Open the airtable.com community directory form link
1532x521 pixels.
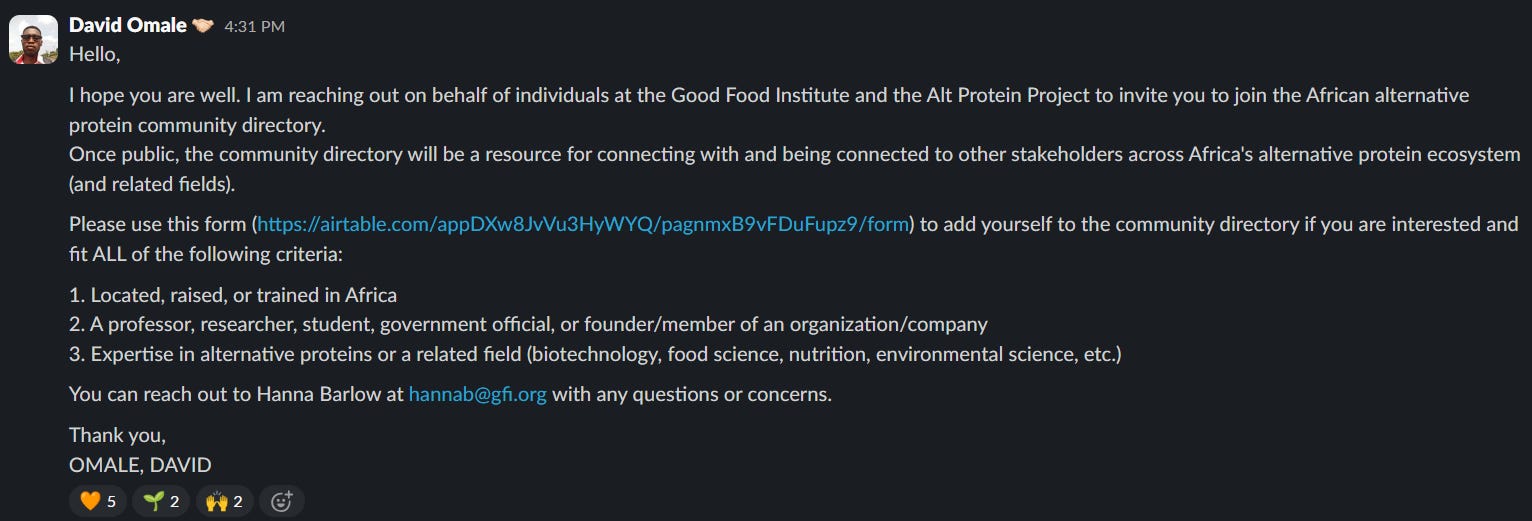click(583, 224)
